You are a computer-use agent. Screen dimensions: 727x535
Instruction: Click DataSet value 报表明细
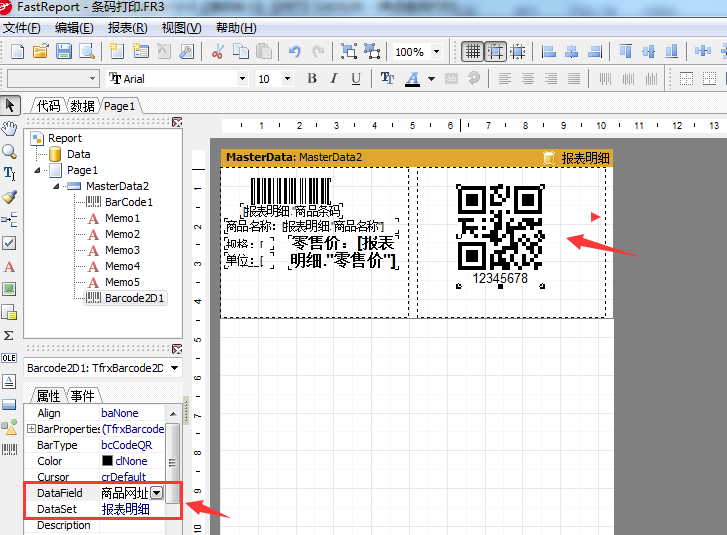(126, 509)
